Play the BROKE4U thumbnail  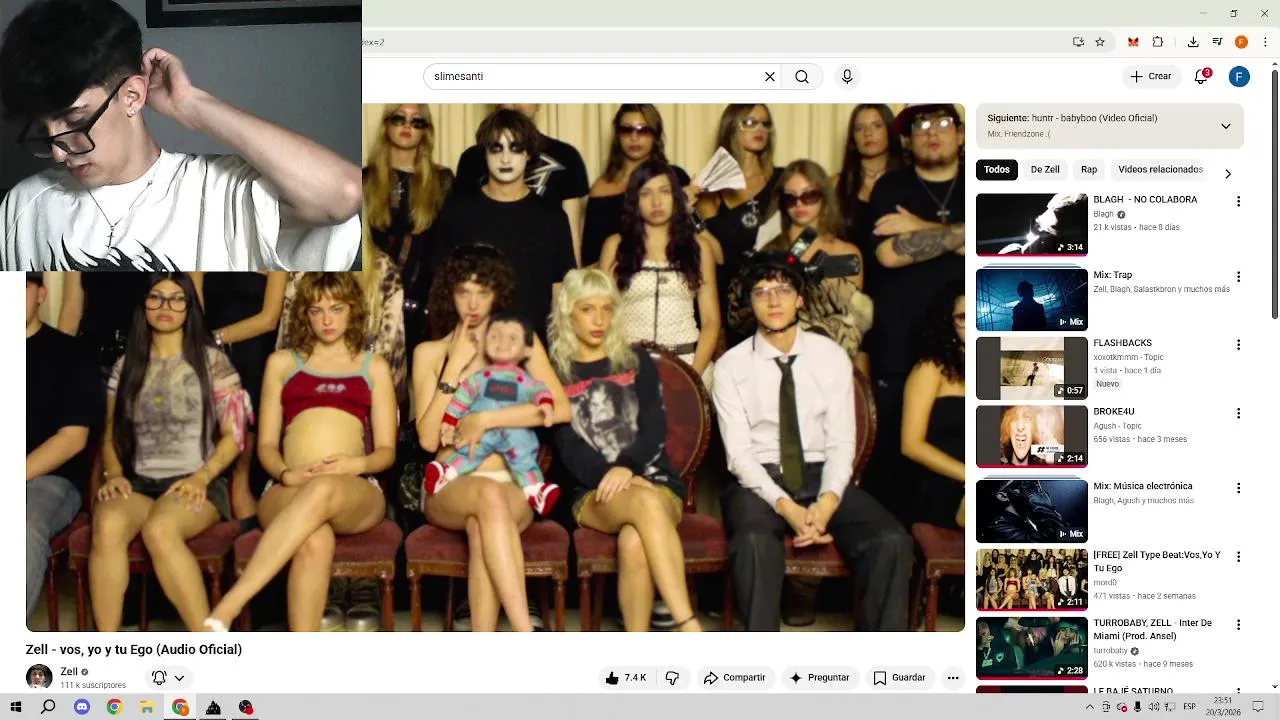(1031, 435)
